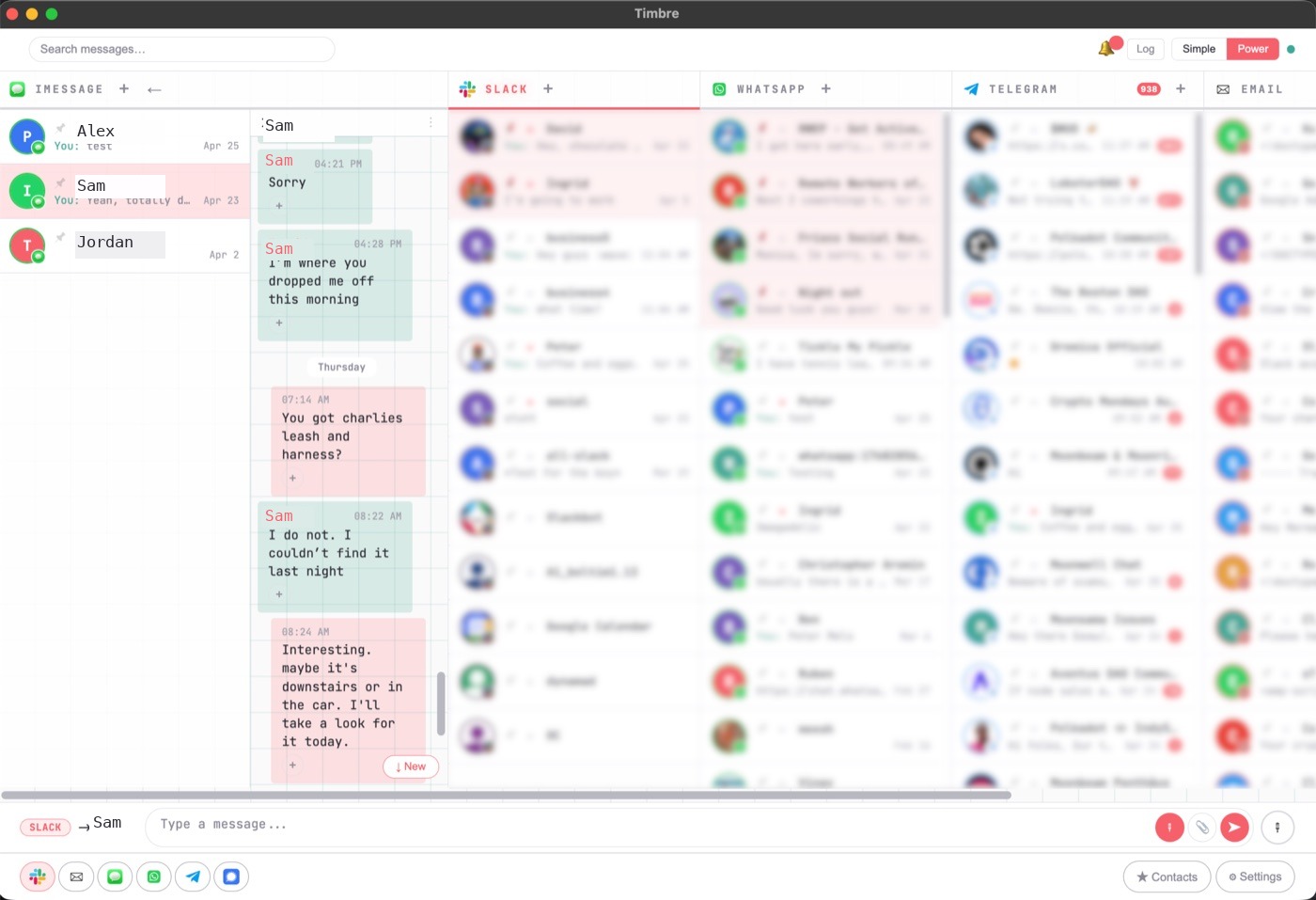
Task: Toggle the Signal channel filter at bottom
Action: (x=231, y=876)
